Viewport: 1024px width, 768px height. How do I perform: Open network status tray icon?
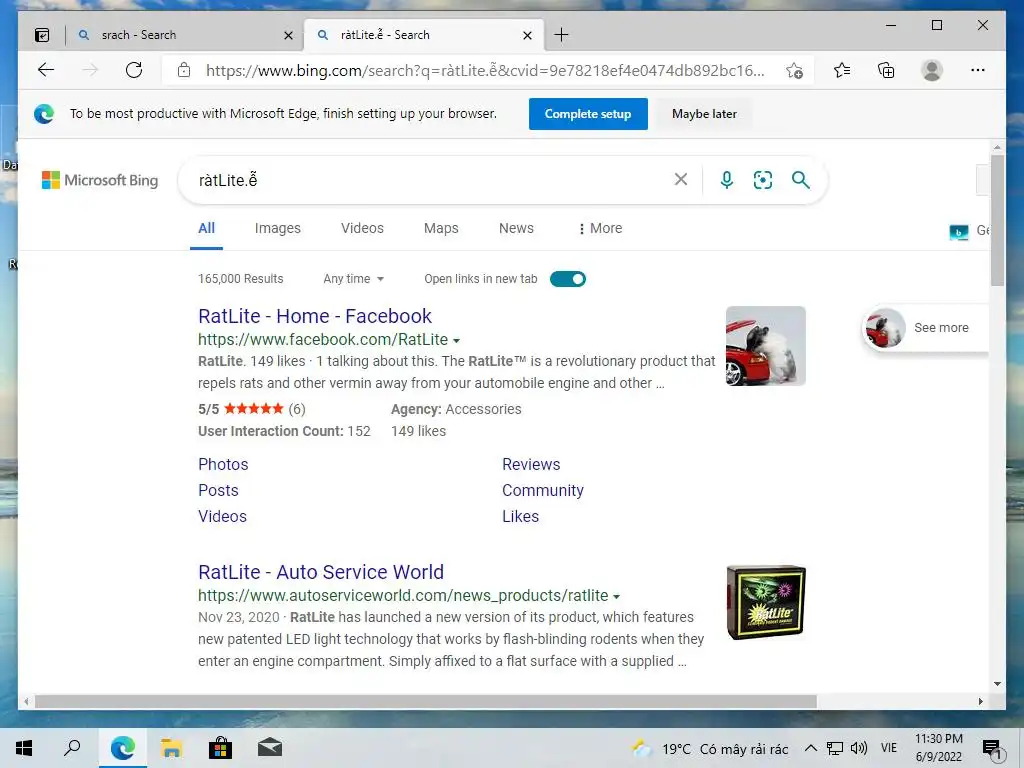(835, 748)
